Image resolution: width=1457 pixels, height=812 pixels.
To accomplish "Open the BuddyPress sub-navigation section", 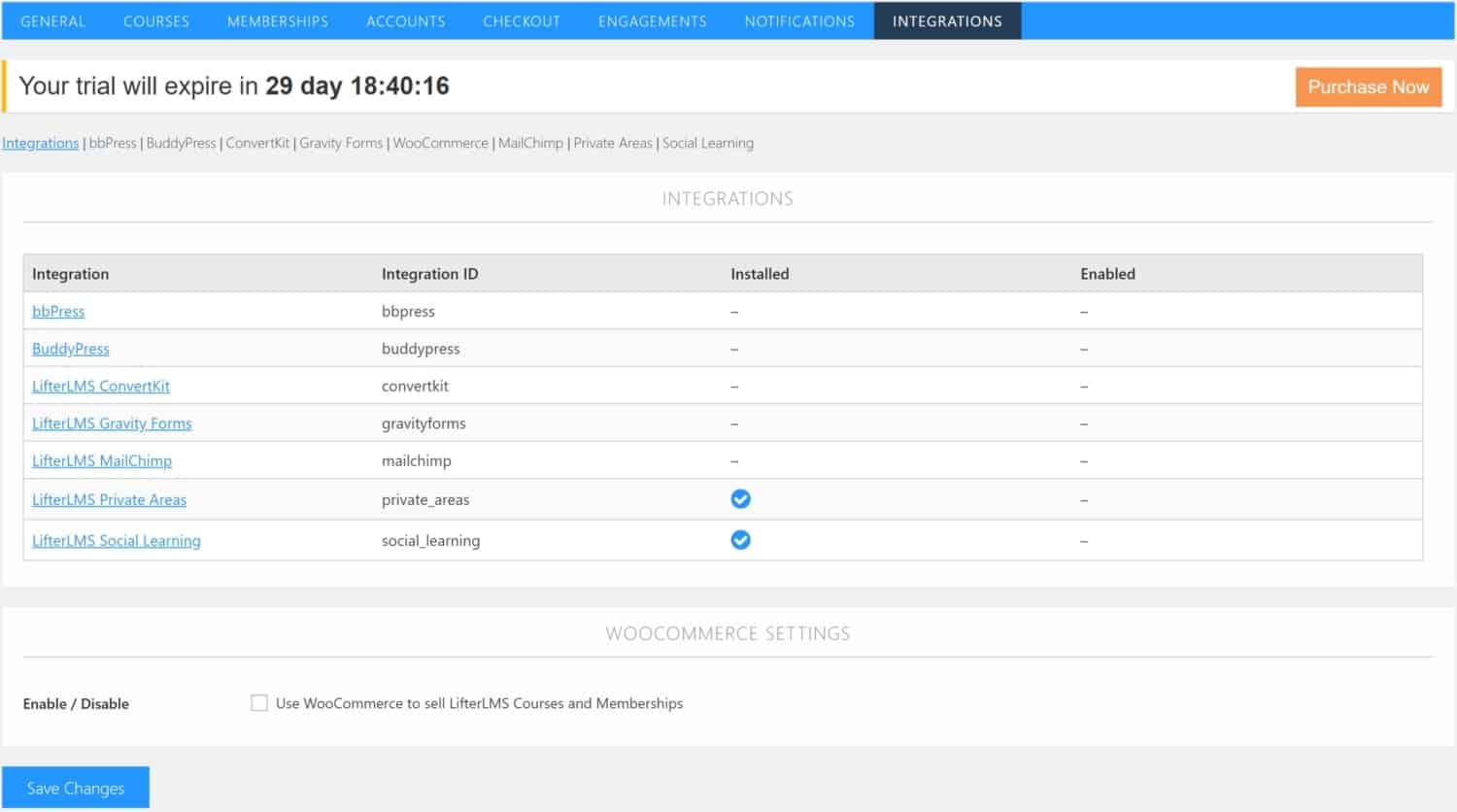I will tap(181, 143).
